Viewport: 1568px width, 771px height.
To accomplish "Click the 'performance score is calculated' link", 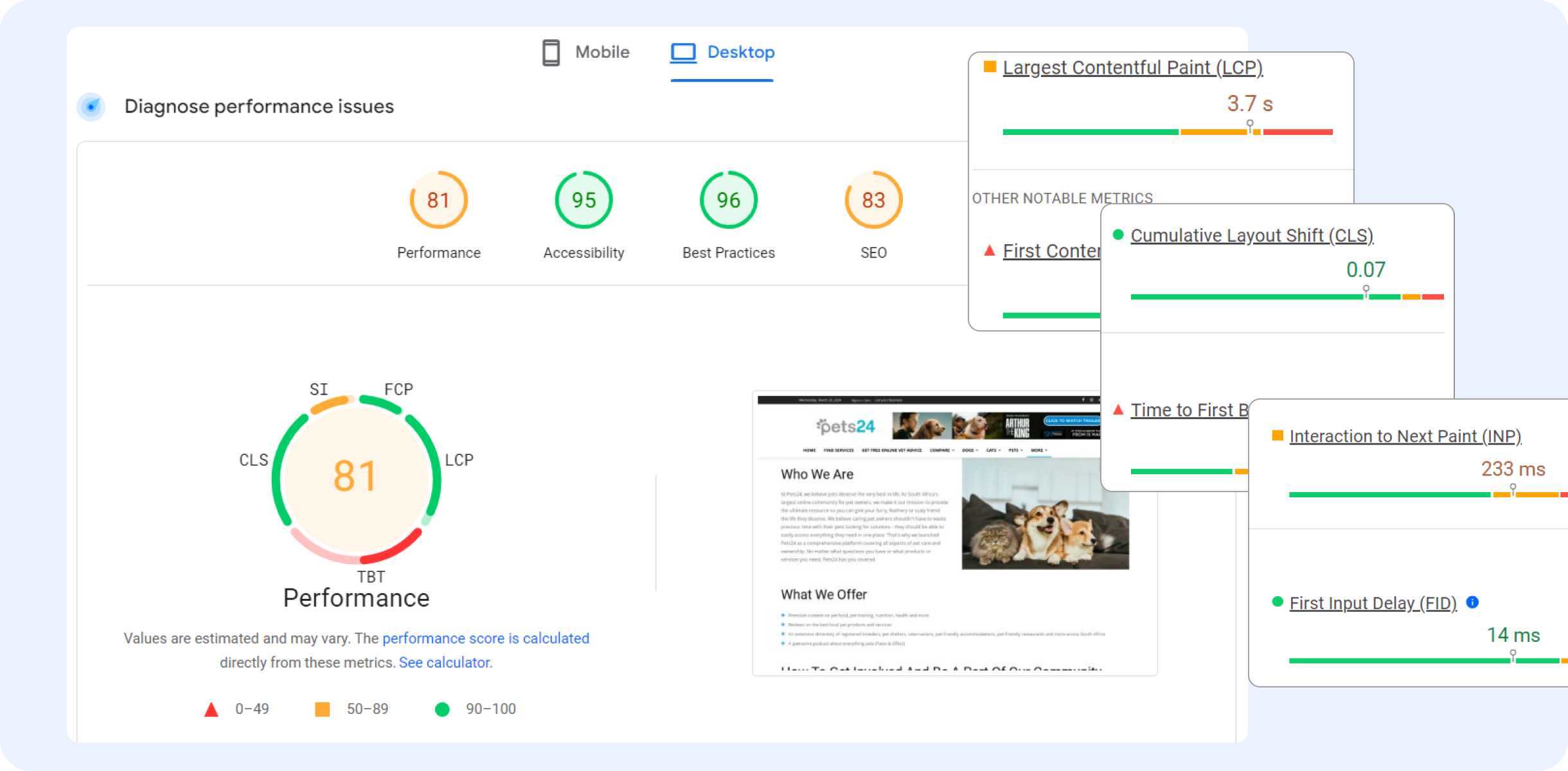I will click(485, 638).
